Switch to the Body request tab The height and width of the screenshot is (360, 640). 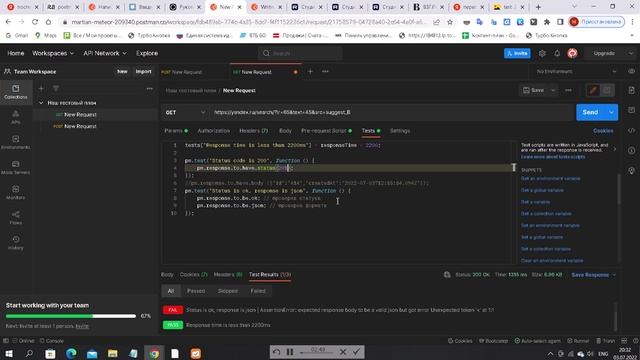(x=285, y=131)
